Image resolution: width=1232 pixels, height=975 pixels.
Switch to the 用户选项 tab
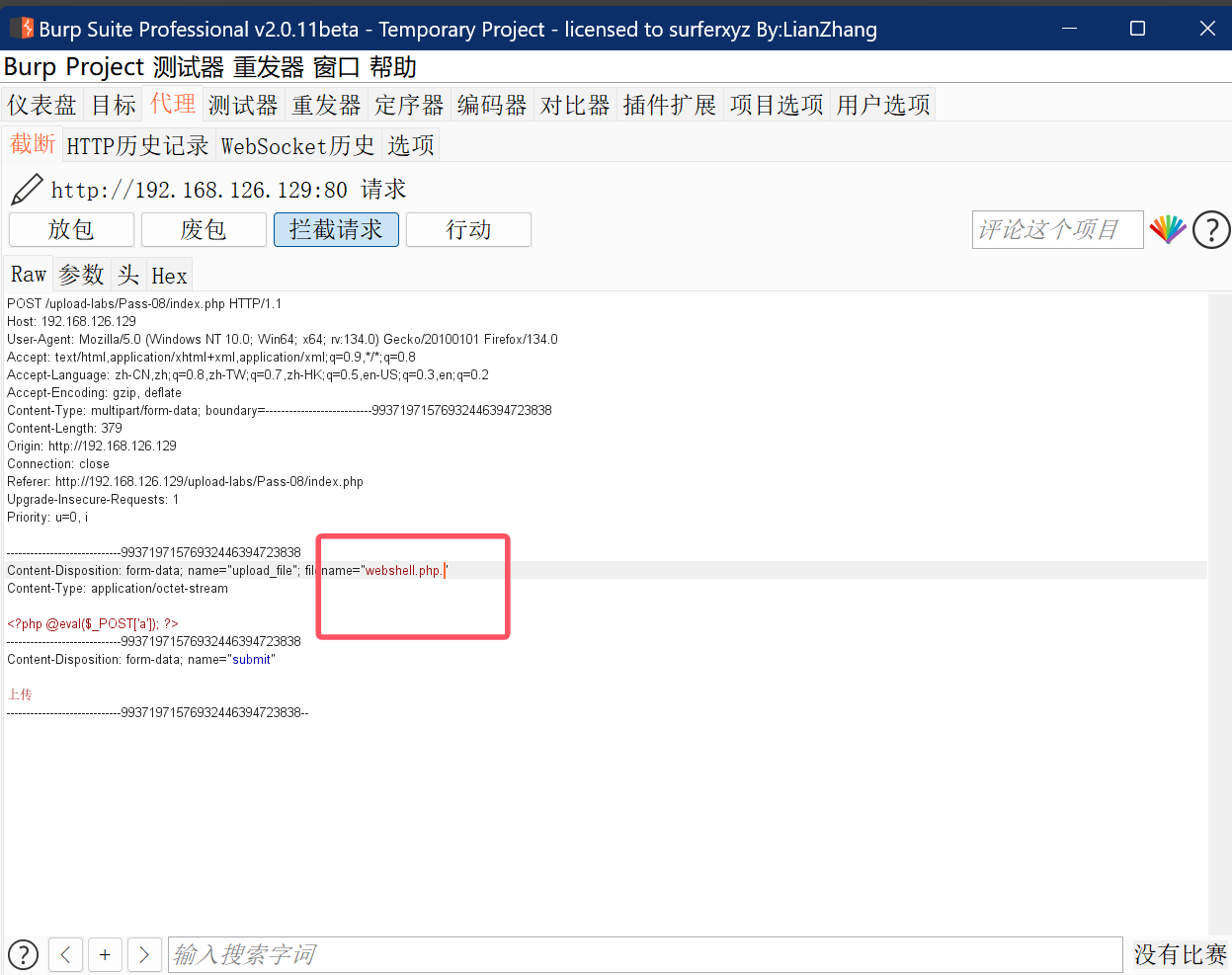pos(883,105)
